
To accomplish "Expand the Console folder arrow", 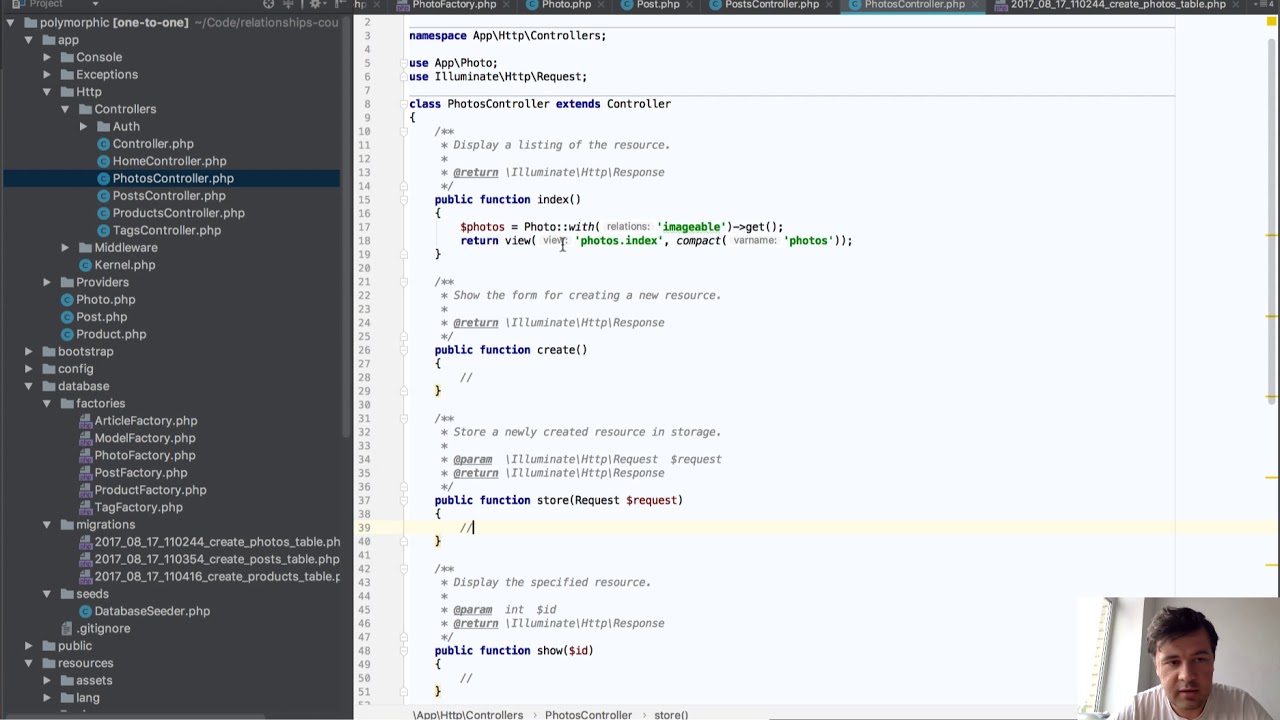I will 47,57.
